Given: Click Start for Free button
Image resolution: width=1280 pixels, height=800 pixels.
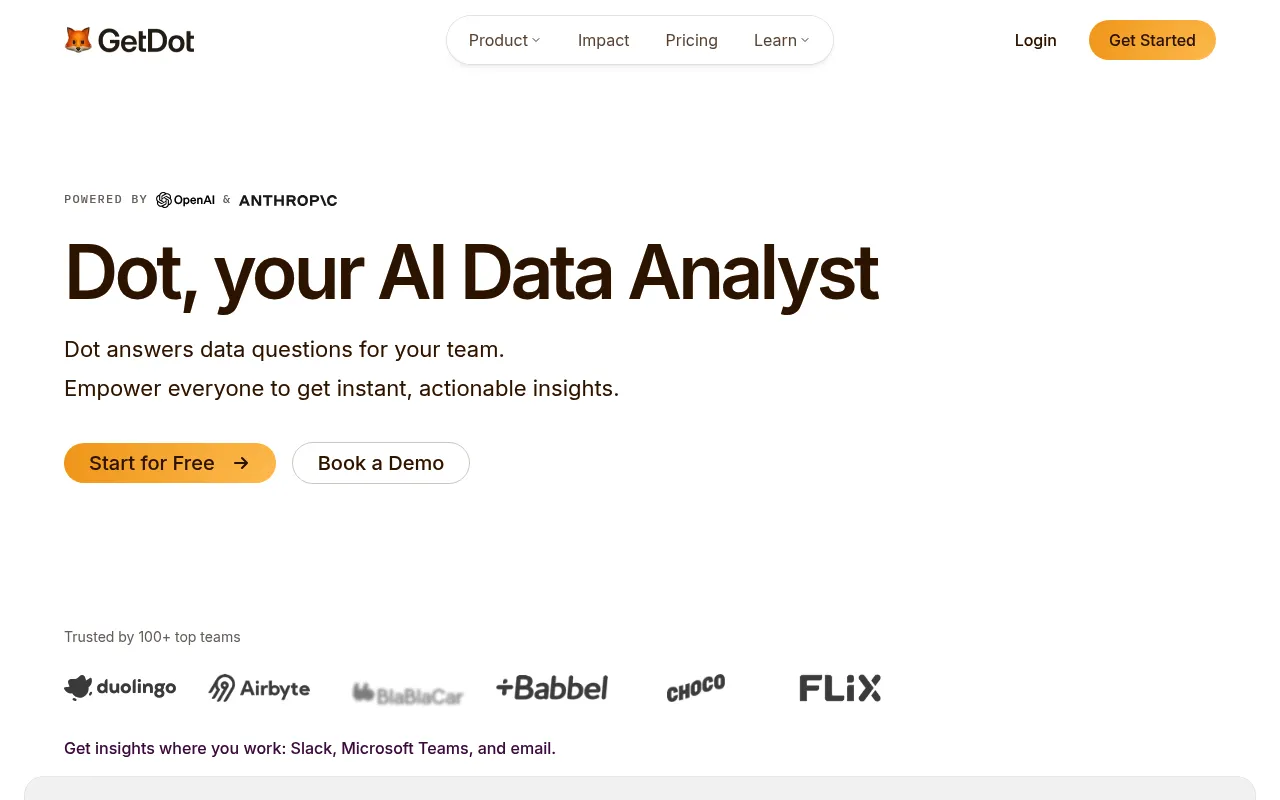Looking at the screenshot, I should [x=170, y=463].
